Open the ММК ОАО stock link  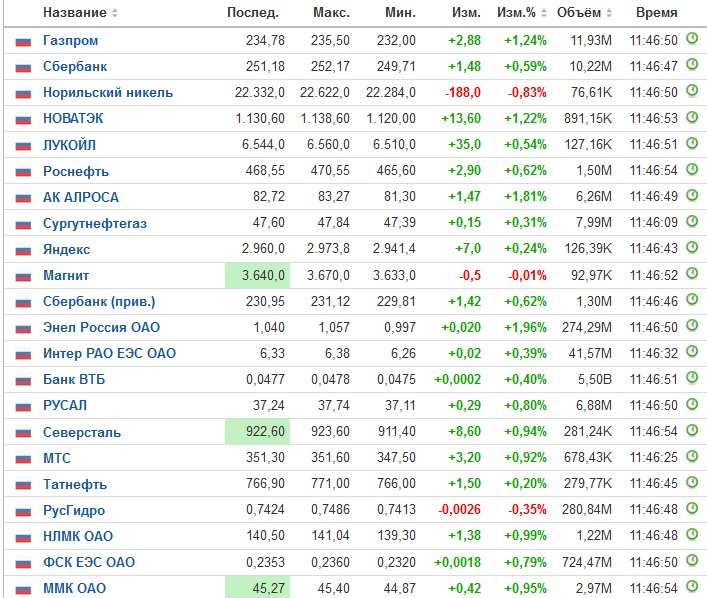74,588
